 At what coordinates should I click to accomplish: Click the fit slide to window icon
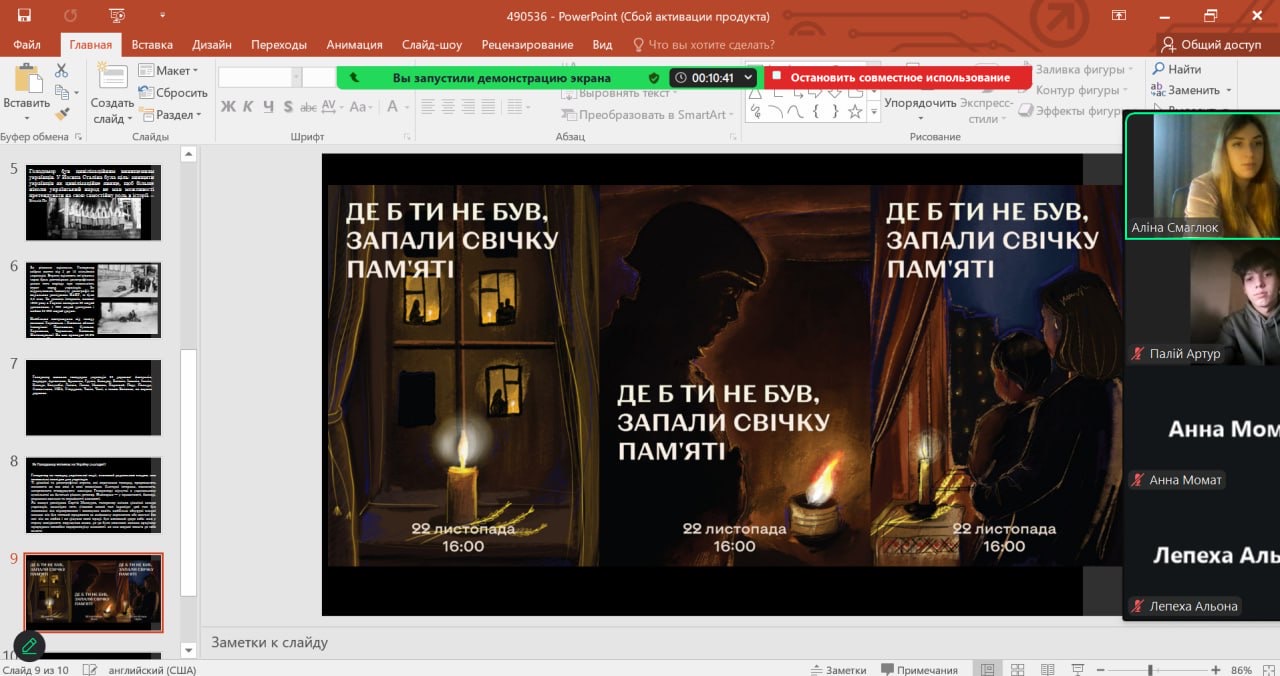(x=1266, y=670)
